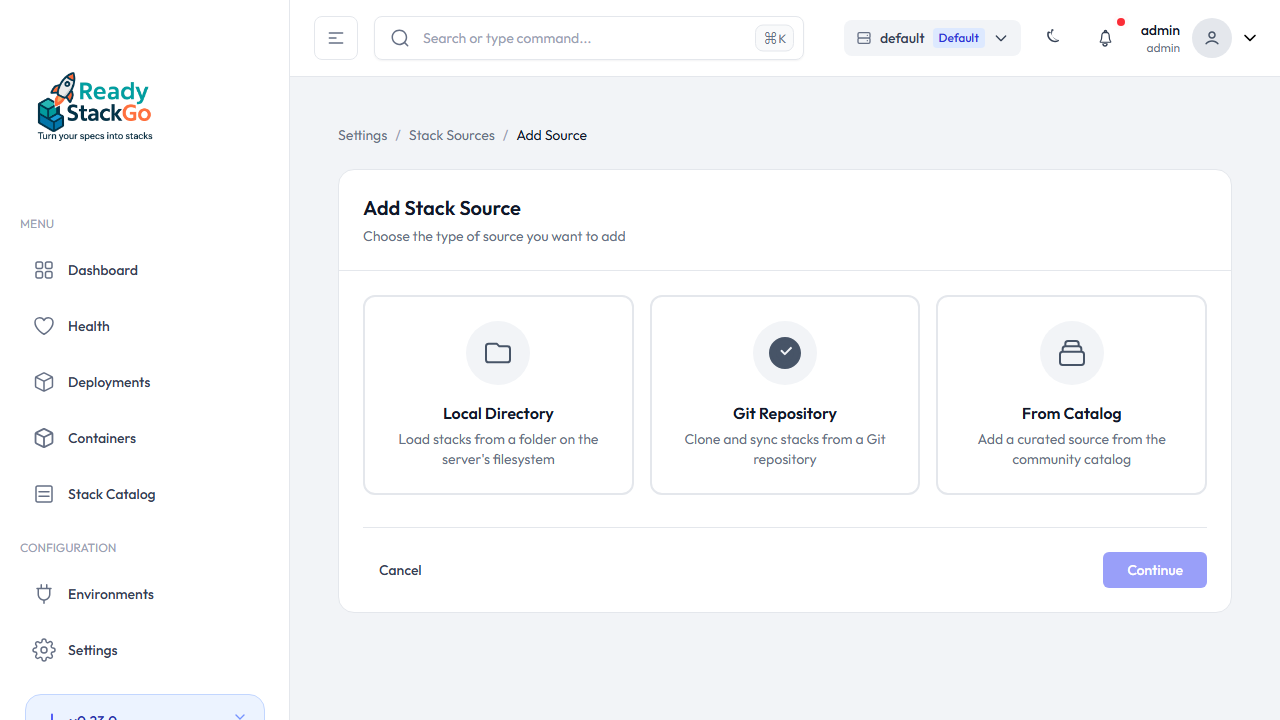Click the admin user avatar icon

tap(1211, 38)
